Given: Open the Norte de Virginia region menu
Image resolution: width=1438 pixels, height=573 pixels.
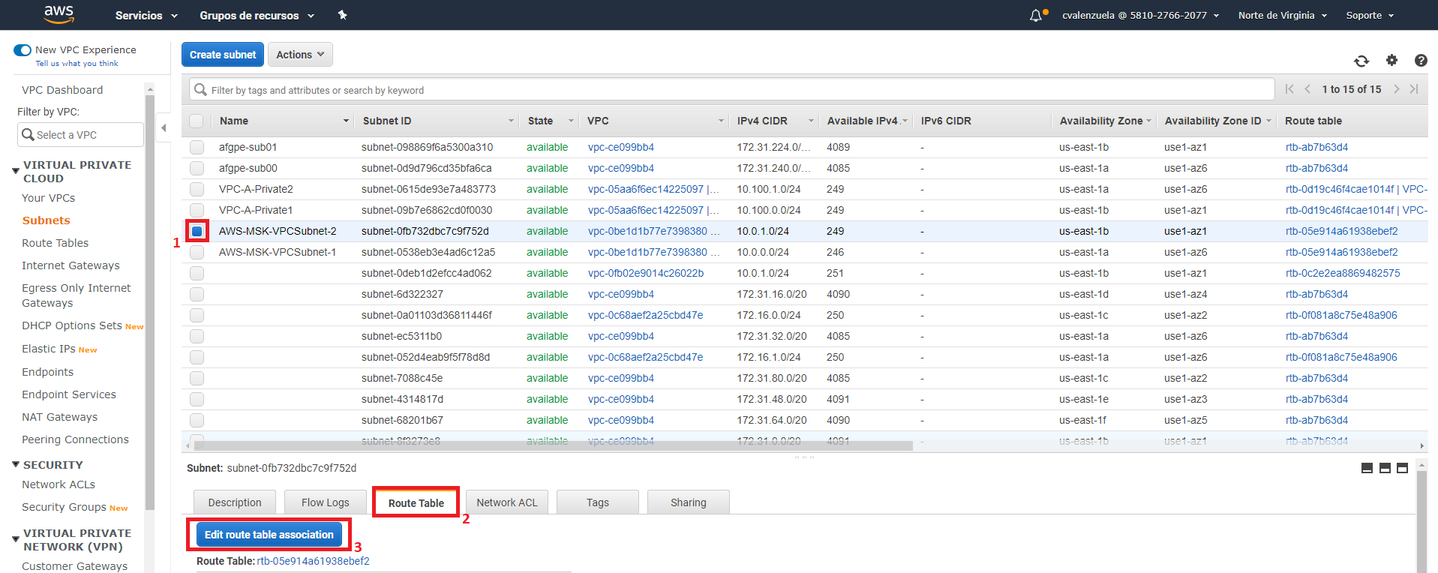Looking at the screenshot, I should point(1283,16).
